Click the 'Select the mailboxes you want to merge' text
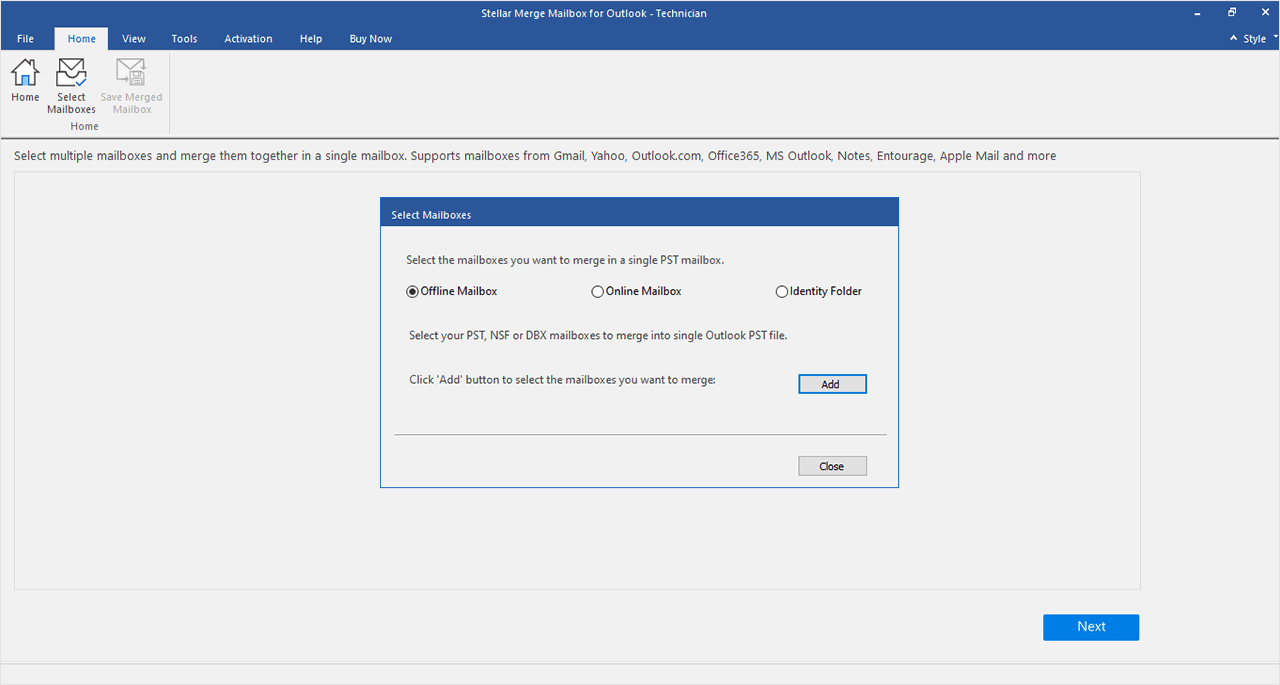 click(x=565, y=260)
